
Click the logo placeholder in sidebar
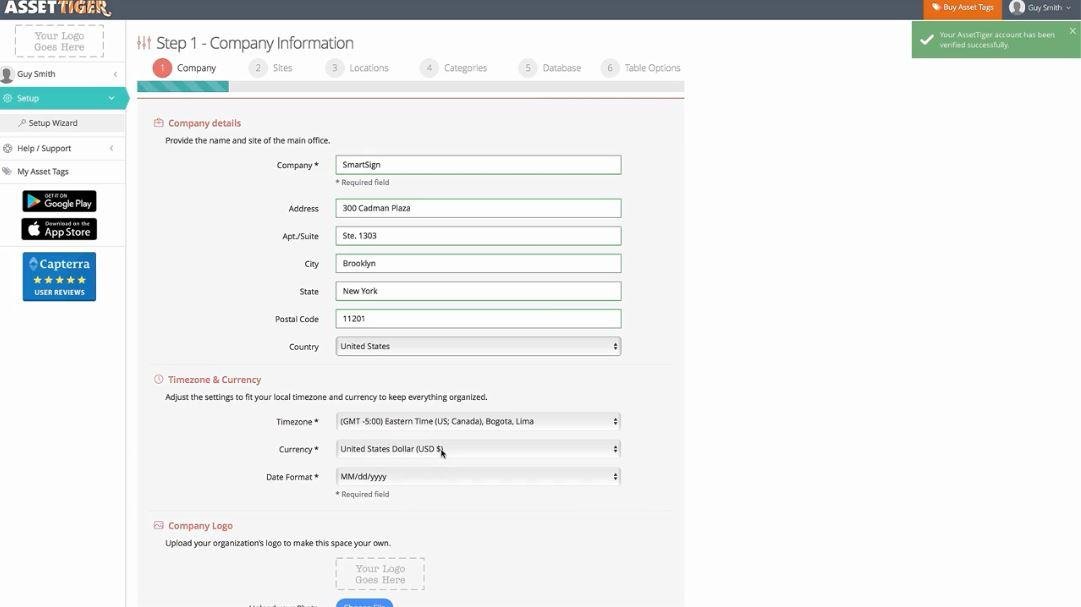59,41
